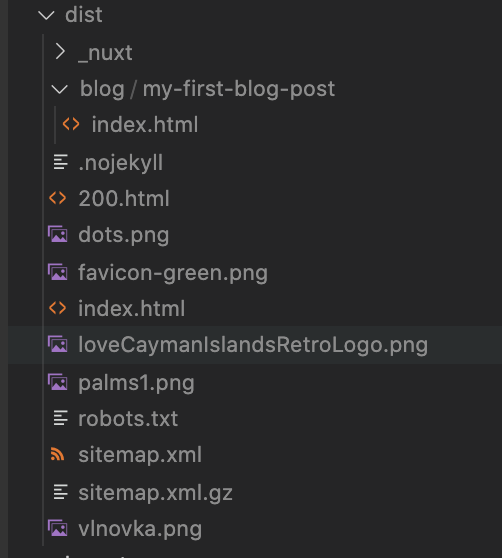Open the vlnovka.png file
Screen dimensions: 502x558
pyautogui.click(x=140, y=529)
